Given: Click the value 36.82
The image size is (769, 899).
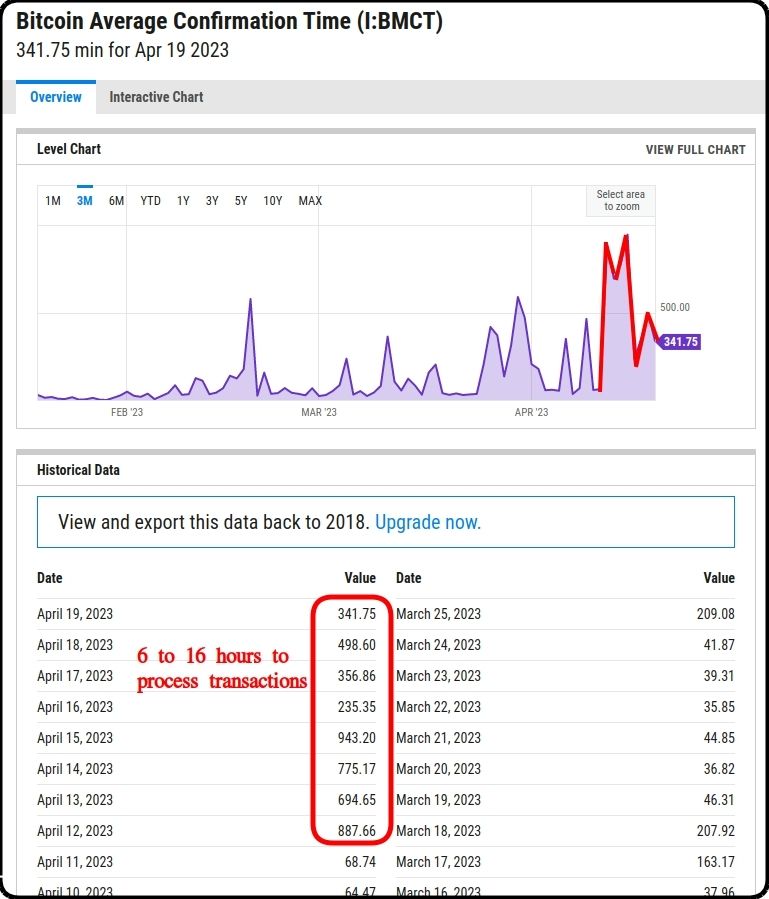Looking at the screenshot, I should 719,769.
